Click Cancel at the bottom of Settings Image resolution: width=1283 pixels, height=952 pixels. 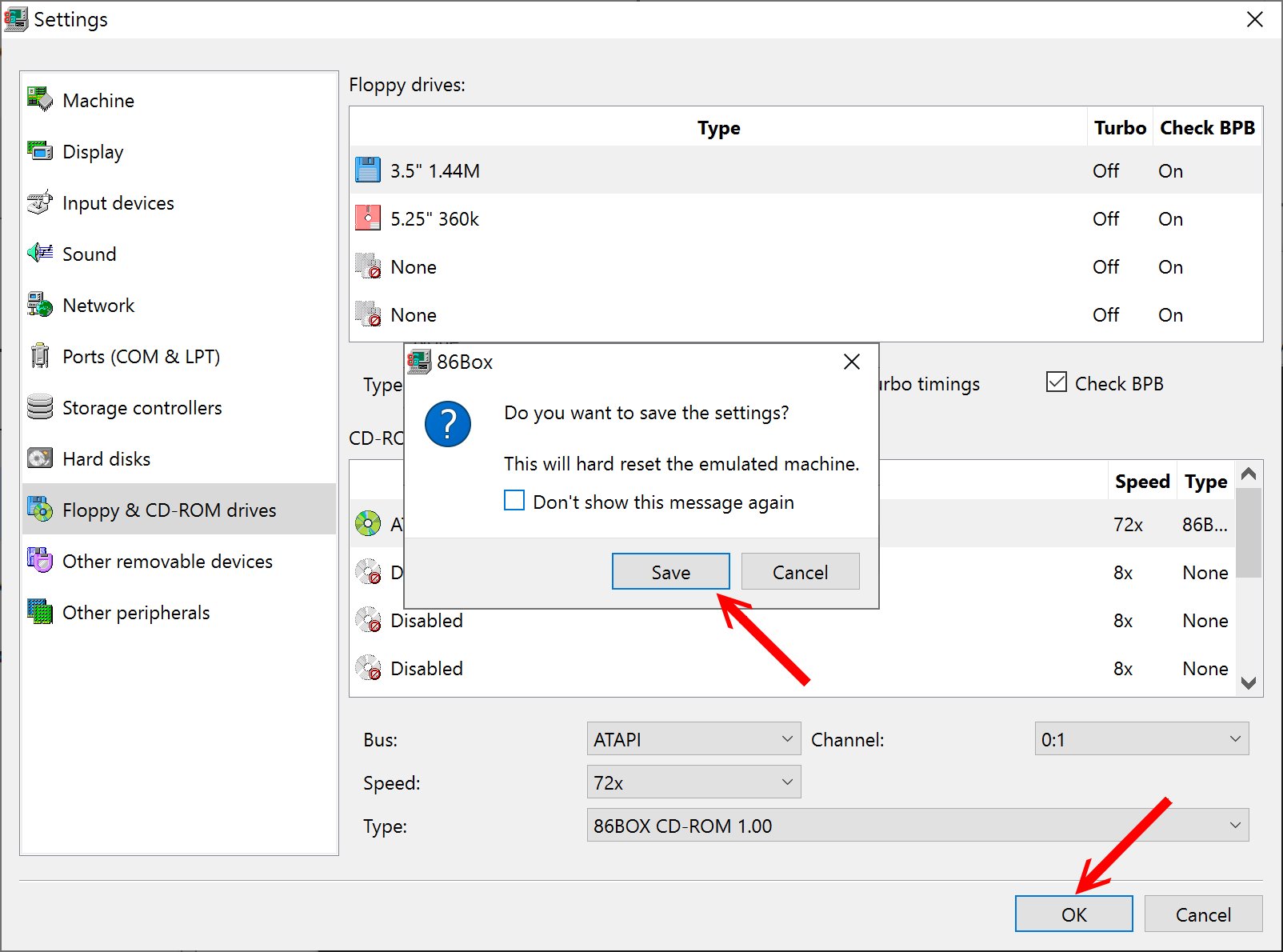pos(1203,914)
